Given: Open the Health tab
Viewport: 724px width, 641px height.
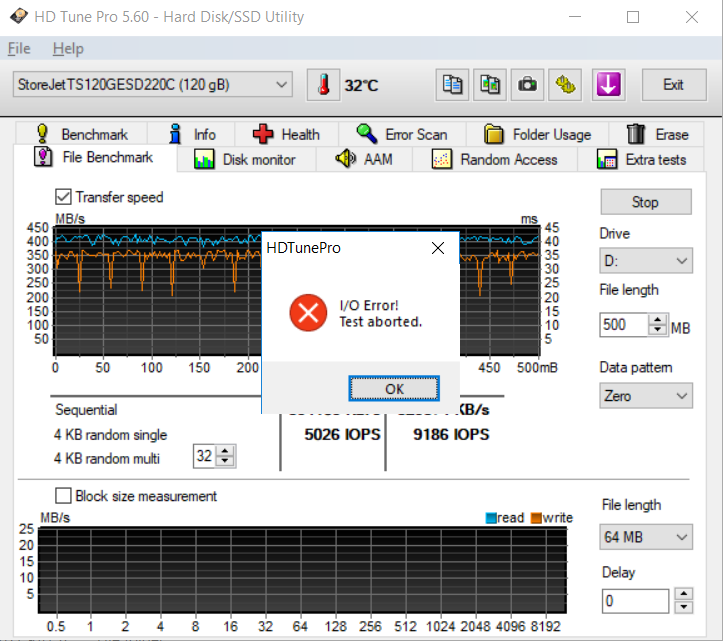Looking at the screenshot, I should click(x=286, y=134).
